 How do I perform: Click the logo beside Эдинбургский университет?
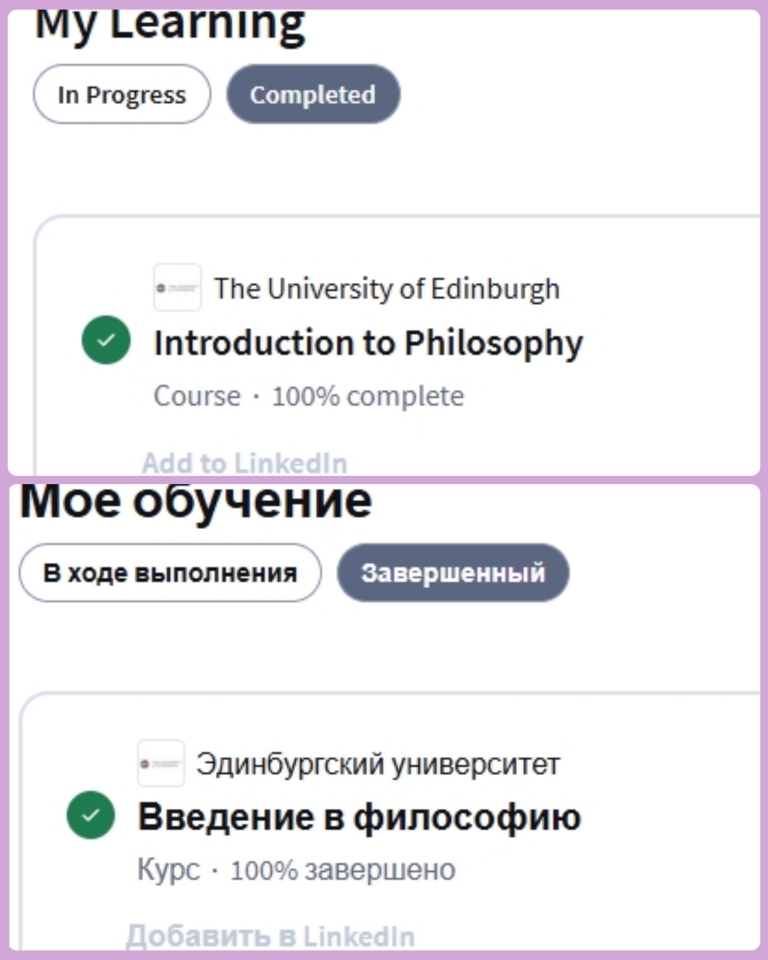click(161, 764)
